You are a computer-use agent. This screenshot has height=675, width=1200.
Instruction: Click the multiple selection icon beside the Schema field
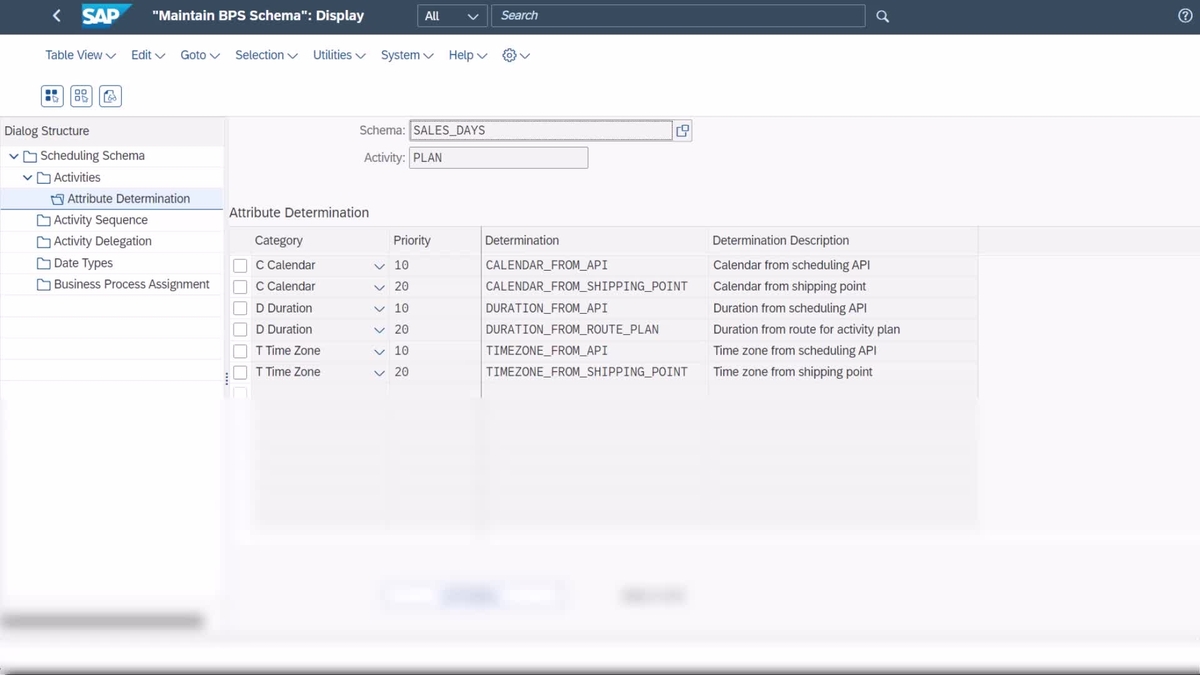click(683, 130)
